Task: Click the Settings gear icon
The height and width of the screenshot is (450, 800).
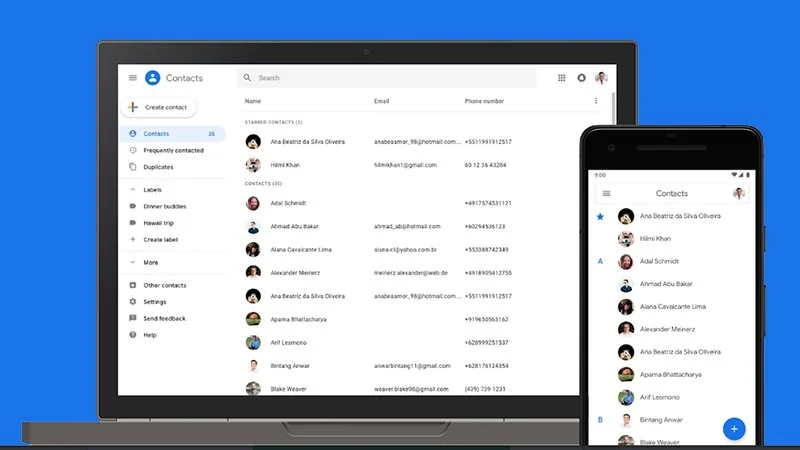Action: pos(133,302)
